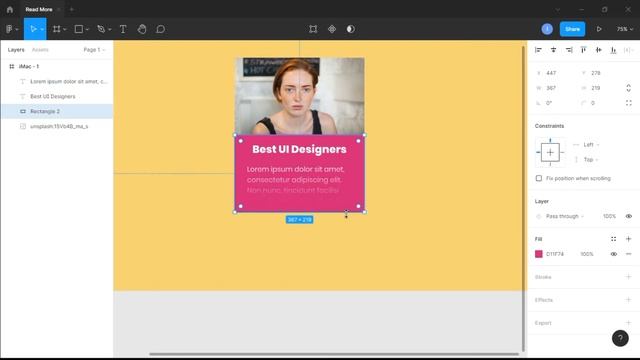Screen dimensions: 640x360
Task: Open horizontal constraint Left dropdown
Action: pos(591,144)
